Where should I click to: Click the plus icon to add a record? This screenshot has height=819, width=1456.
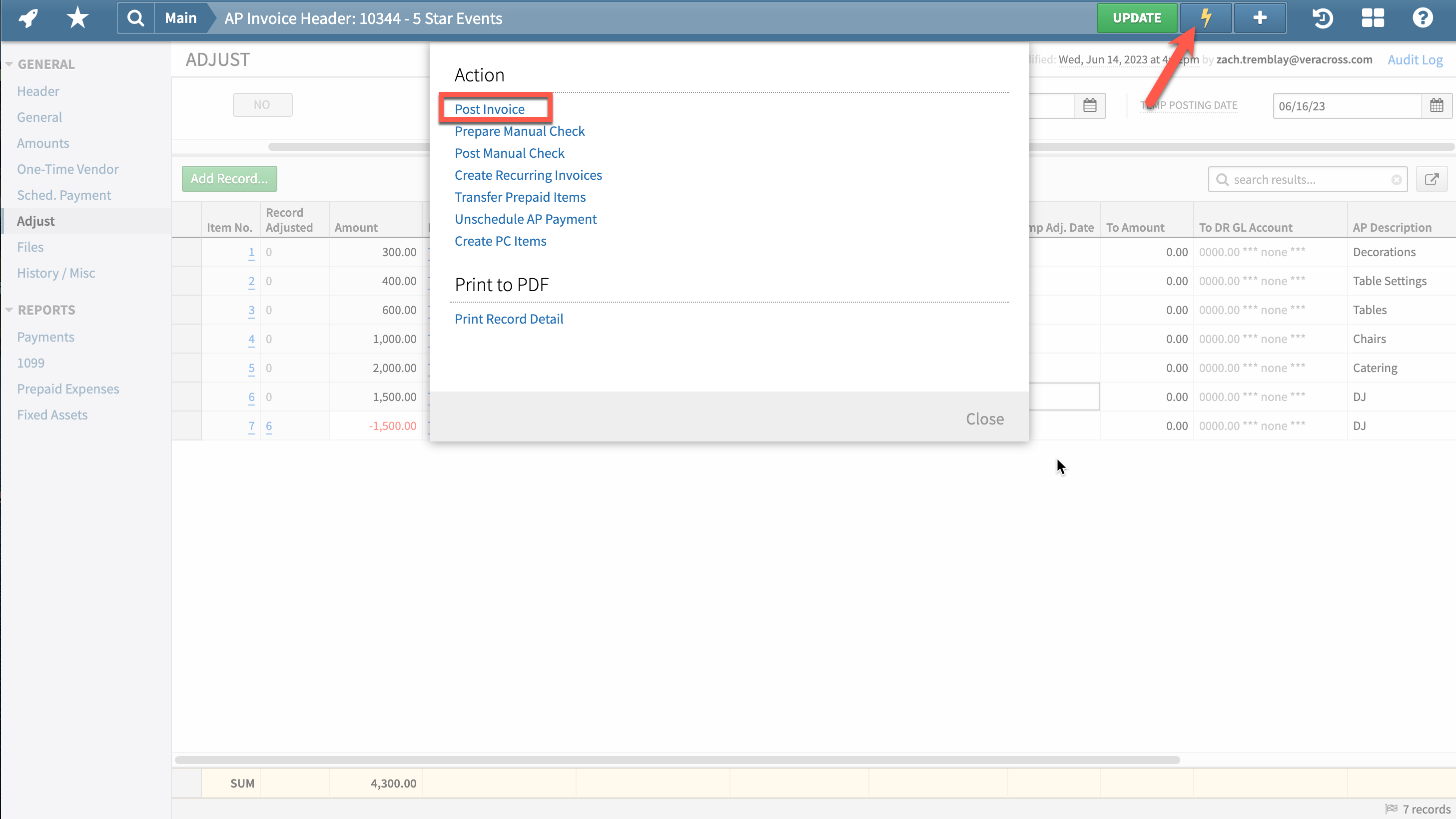click(1259, 17)
